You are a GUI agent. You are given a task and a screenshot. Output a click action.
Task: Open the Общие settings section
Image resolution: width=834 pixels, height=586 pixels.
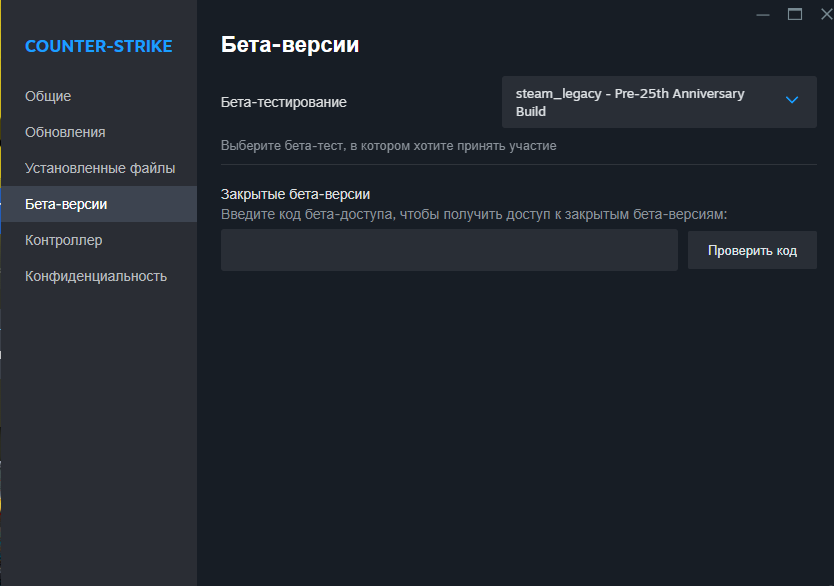(99, 96)
